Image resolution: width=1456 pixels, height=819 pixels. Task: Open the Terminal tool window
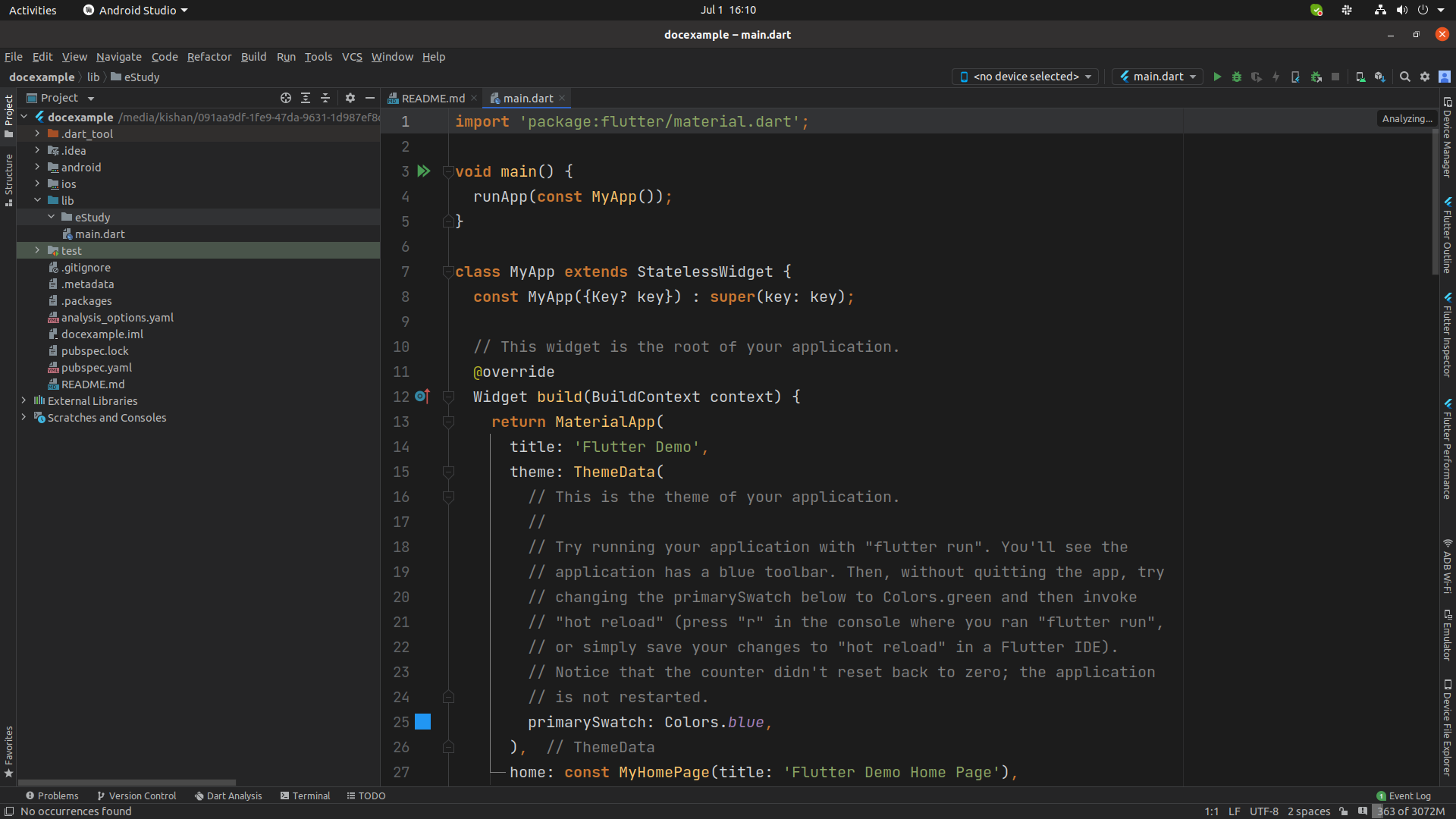click(305, 795)
